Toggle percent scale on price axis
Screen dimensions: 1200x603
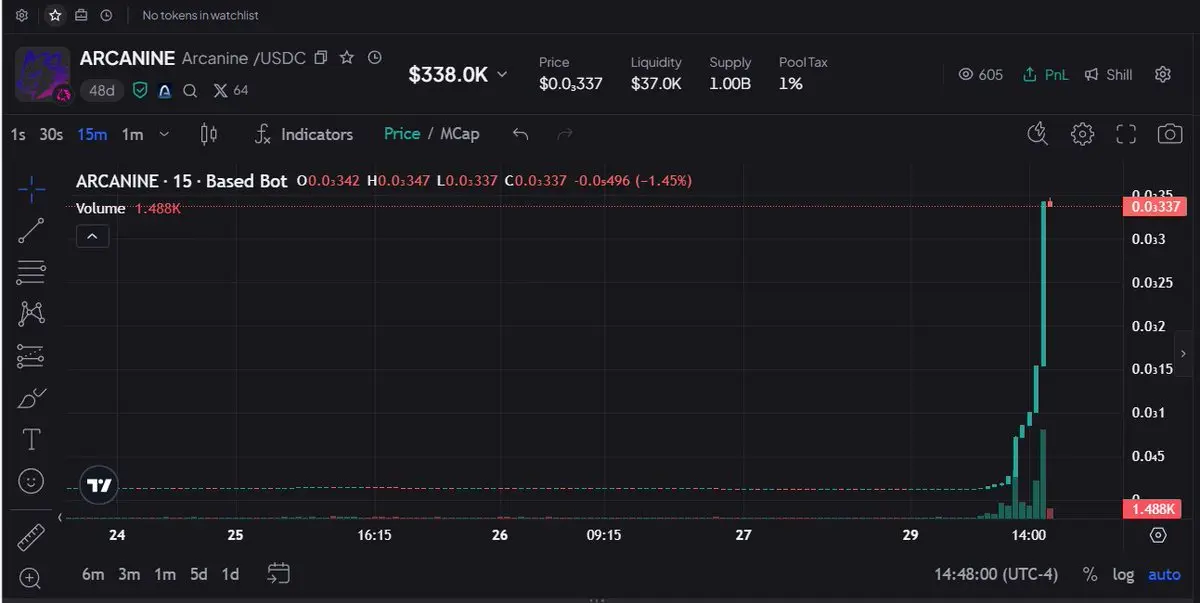1090,575
